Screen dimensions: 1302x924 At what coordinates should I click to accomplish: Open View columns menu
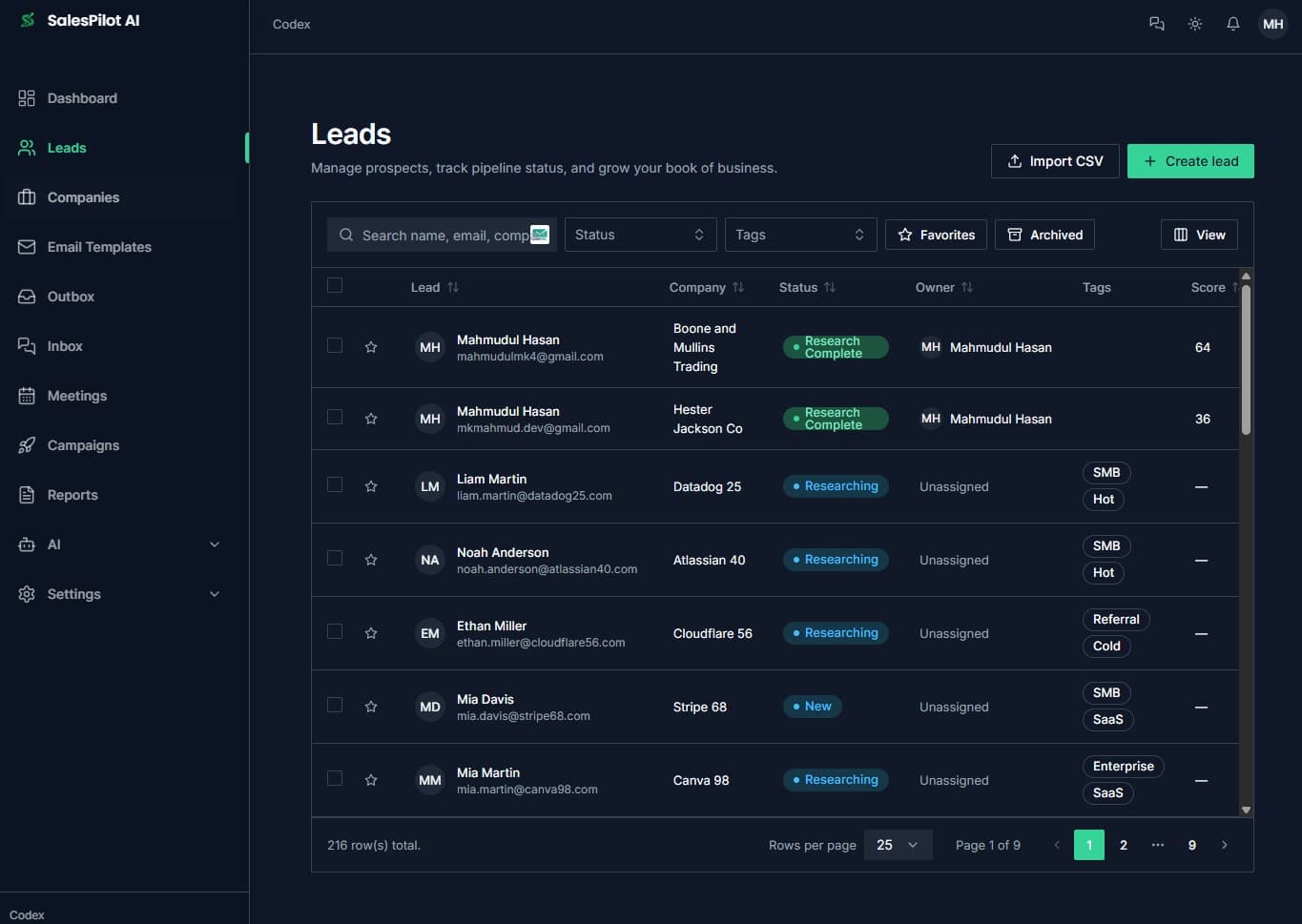(1199, 235)
